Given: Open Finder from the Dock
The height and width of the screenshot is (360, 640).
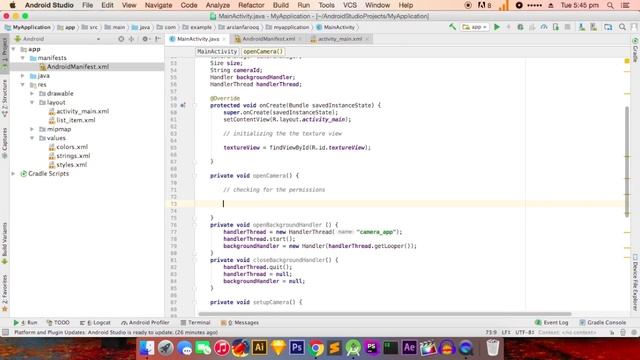Looking at the screenshot, I should tap(147, 348).
